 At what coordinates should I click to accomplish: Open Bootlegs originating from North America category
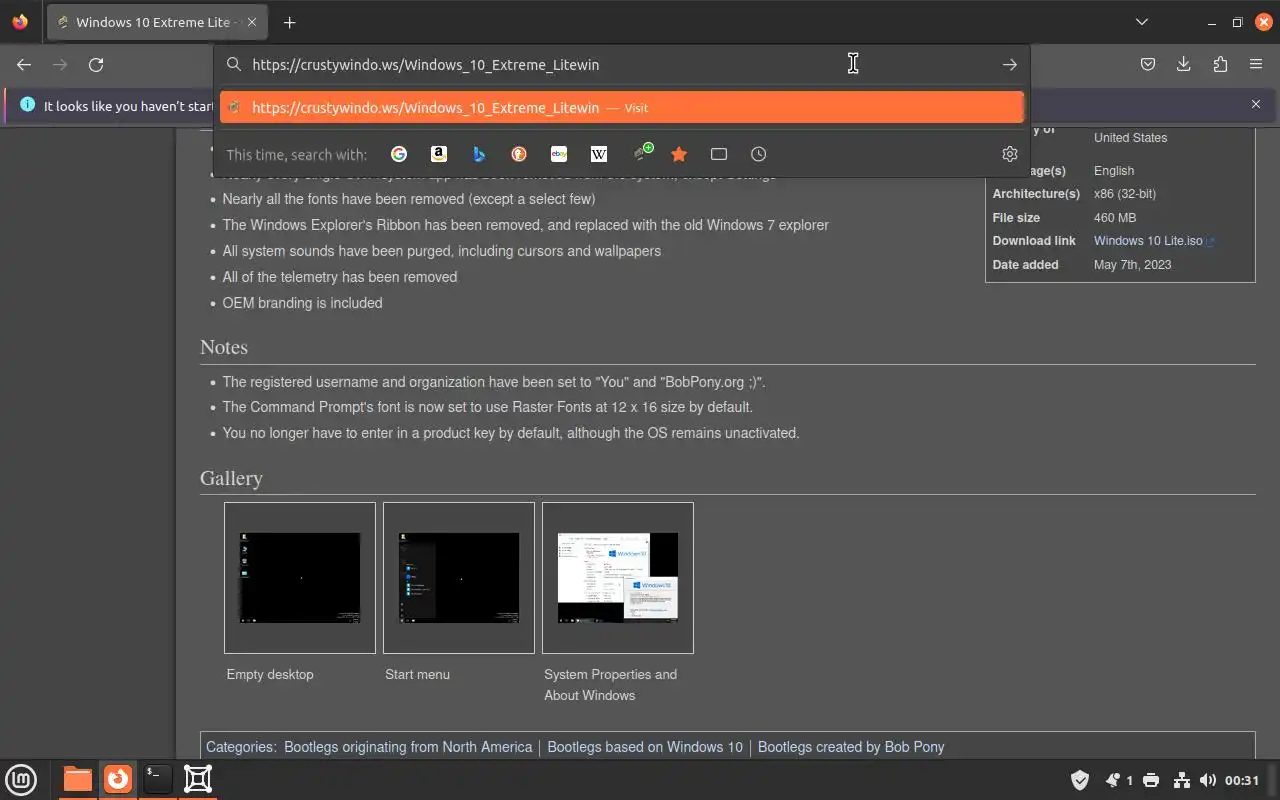click(408, 747)
